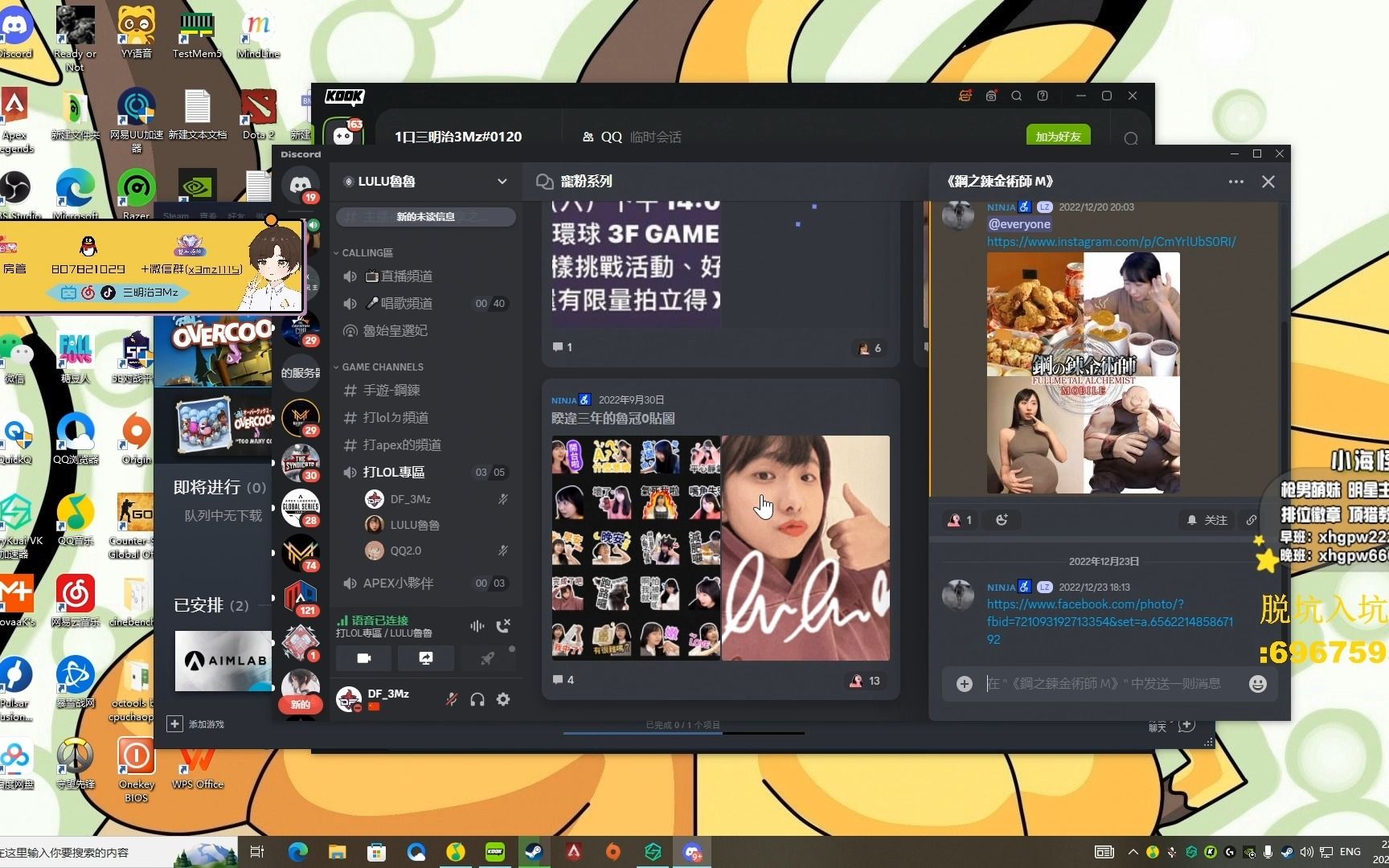Open KOOK help question icon

tap(1043, 96)
